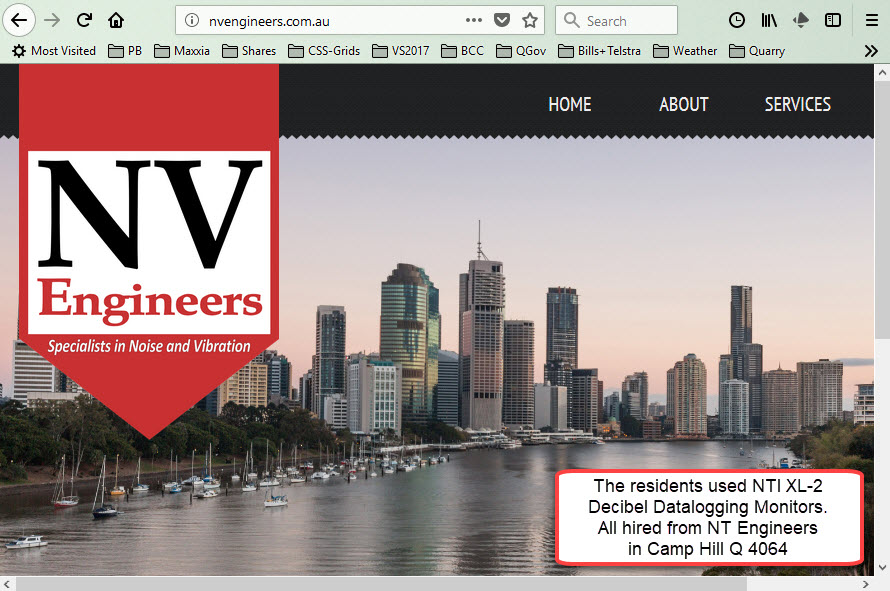Image resolution: width=890 pixels, height=591 pixels.
Task: Save page to Pocket icon
Action: [502, 20]
